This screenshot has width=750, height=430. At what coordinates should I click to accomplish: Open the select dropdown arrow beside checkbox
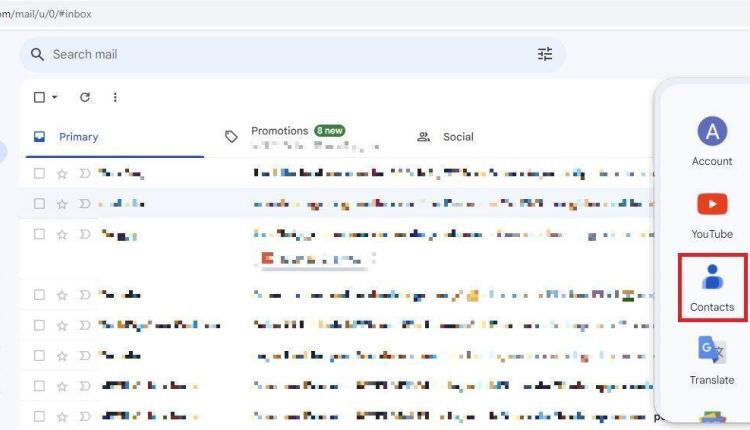click(55, 98)
